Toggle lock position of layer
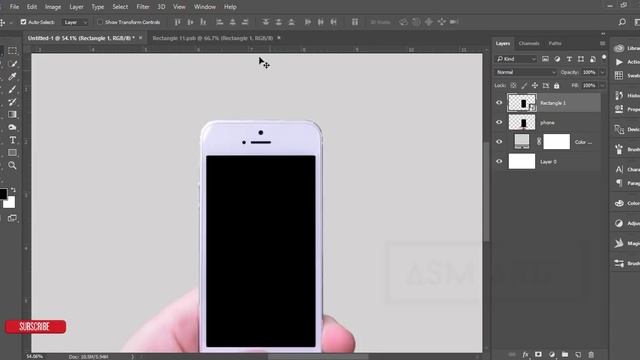The height and width of the screenshot is (360, 640). (x=535, y=86)
